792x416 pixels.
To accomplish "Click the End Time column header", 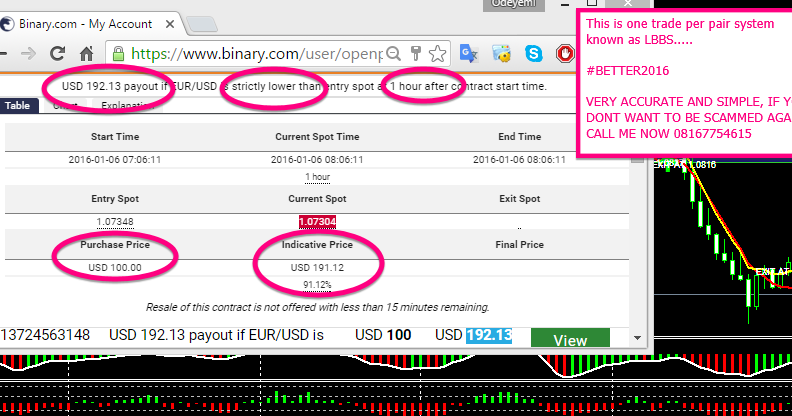I will point(520,137).
